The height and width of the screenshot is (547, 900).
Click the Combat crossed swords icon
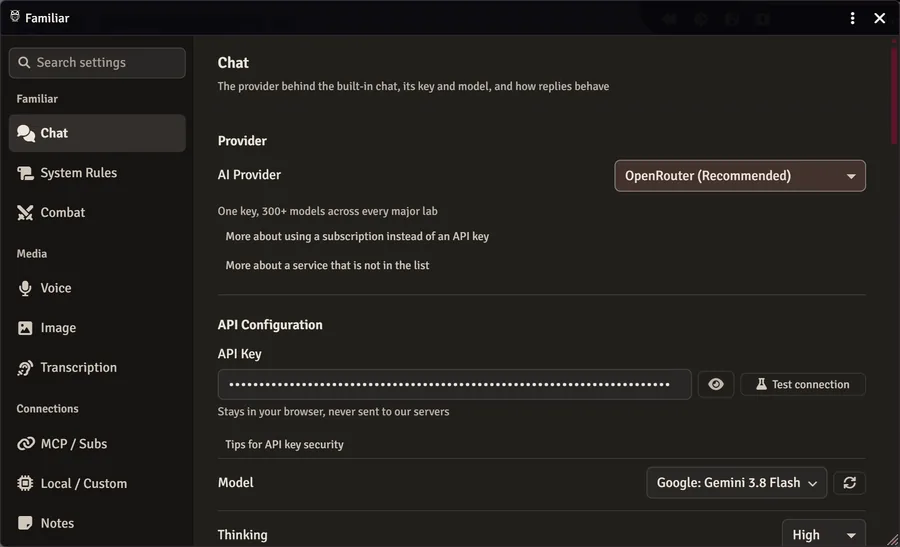point(25,212)
